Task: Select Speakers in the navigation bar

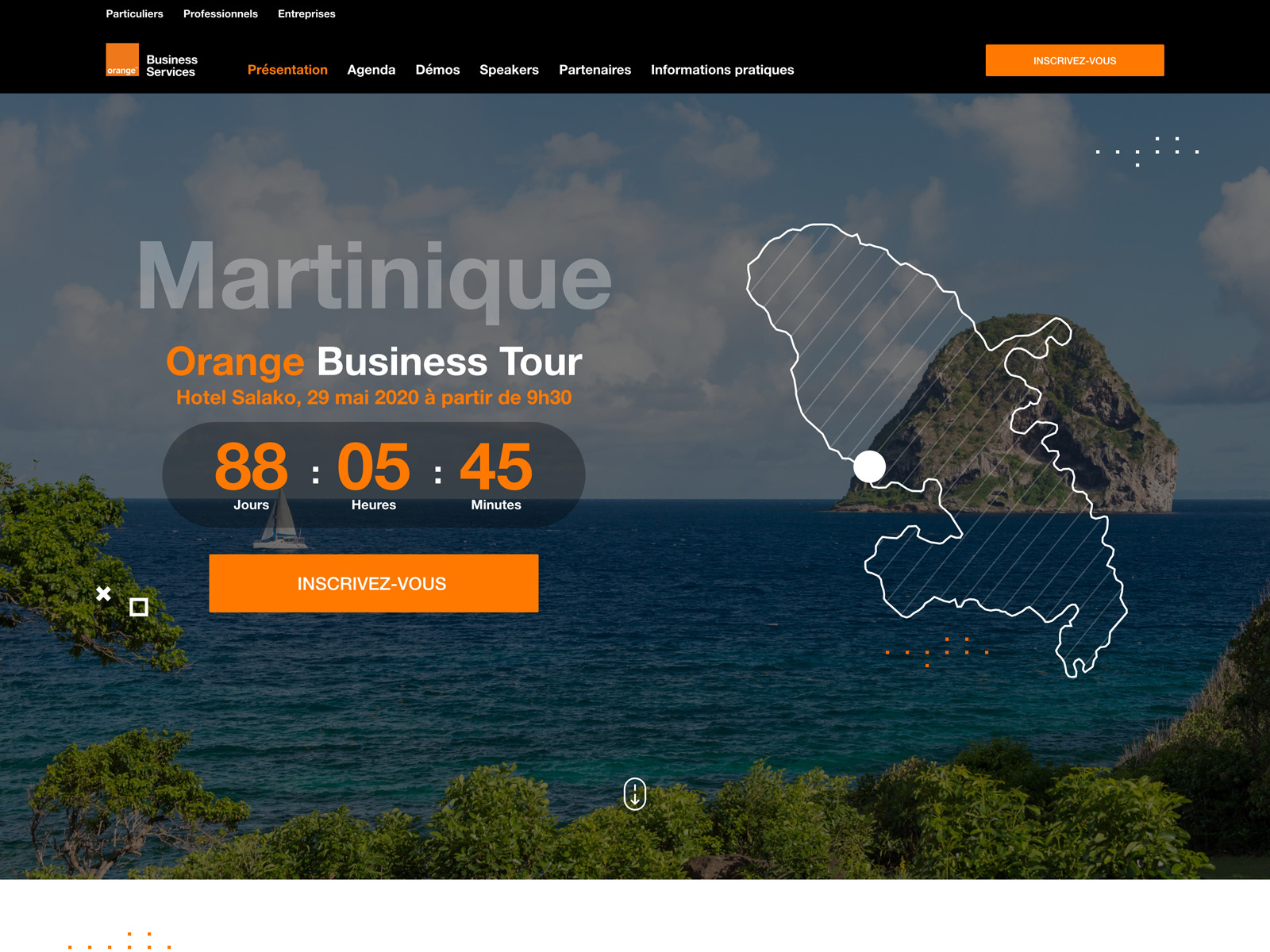Action: pyautogui.click(x=509, y=70)
